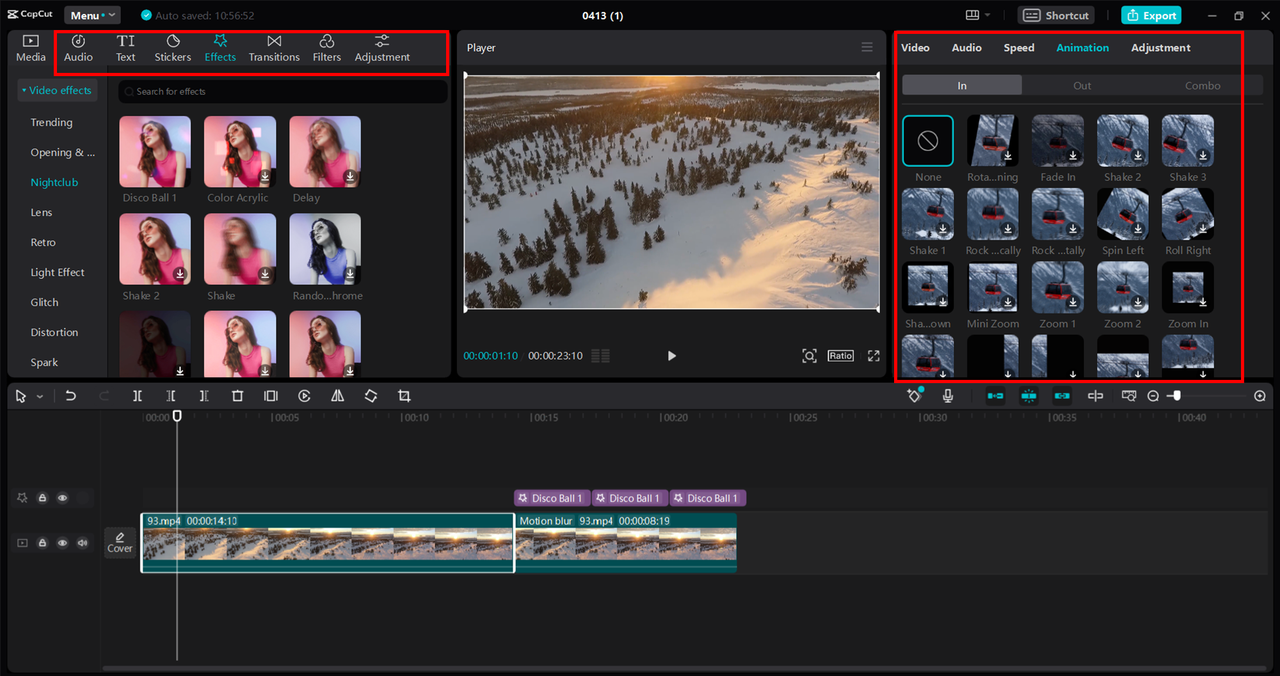Open the Media panel tab
Screen dimensions: 1280x676
[30, 48]
